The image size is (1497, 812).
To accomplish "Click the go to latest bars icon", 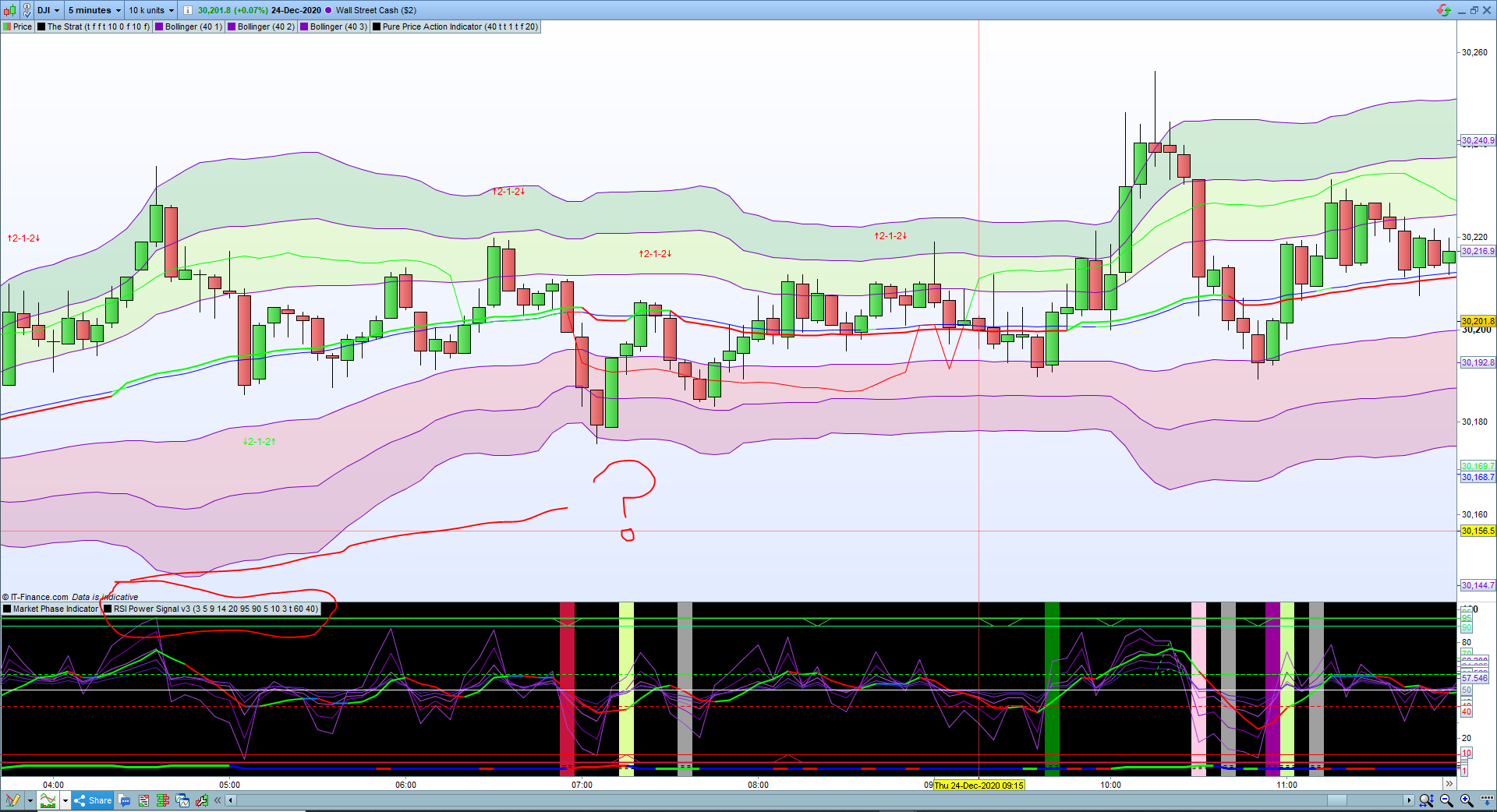I will point(1486,800).
